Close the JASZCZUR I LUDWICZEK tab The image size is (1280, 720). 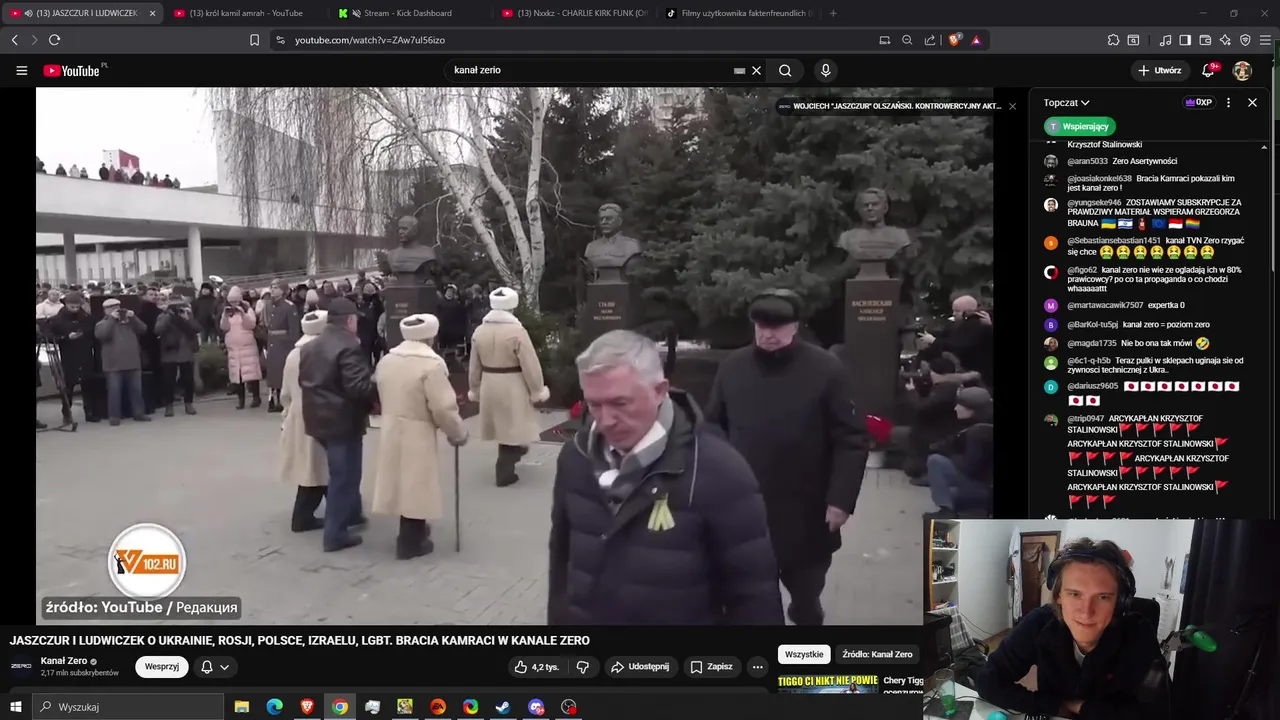coord(152,13)
